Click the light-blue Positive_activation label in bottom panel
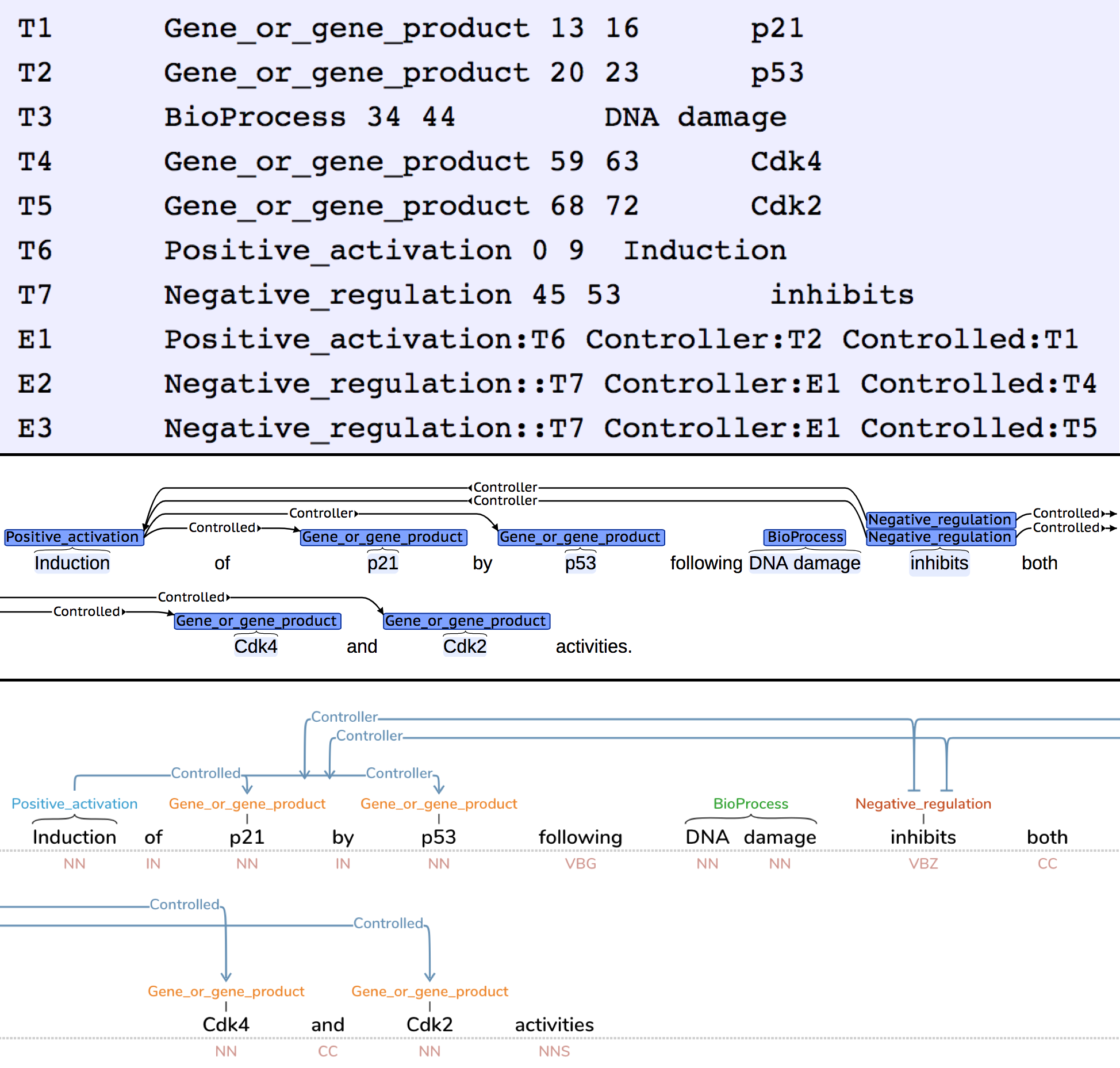 click(x=75, y=803)
